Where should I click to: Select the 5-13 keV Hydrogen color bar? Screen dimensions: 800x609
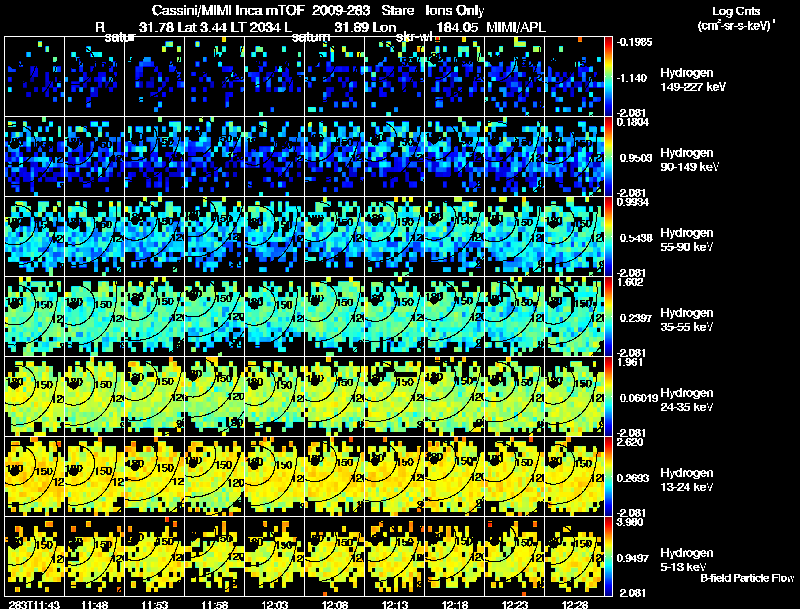[609, 555]
